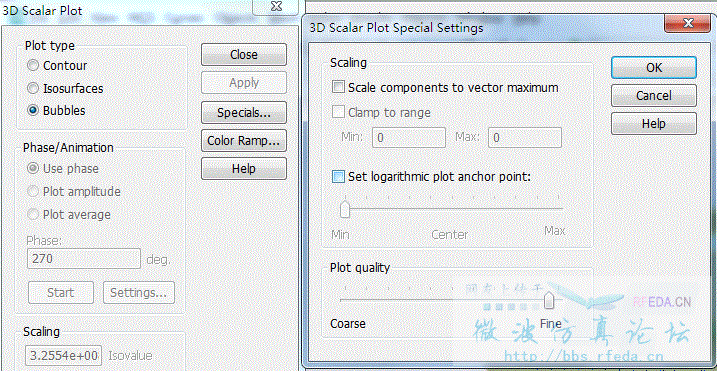Viewport: 717px width, 371px height.
Task: Cancel the Special Settings dialog
Action: click(654, 96)
